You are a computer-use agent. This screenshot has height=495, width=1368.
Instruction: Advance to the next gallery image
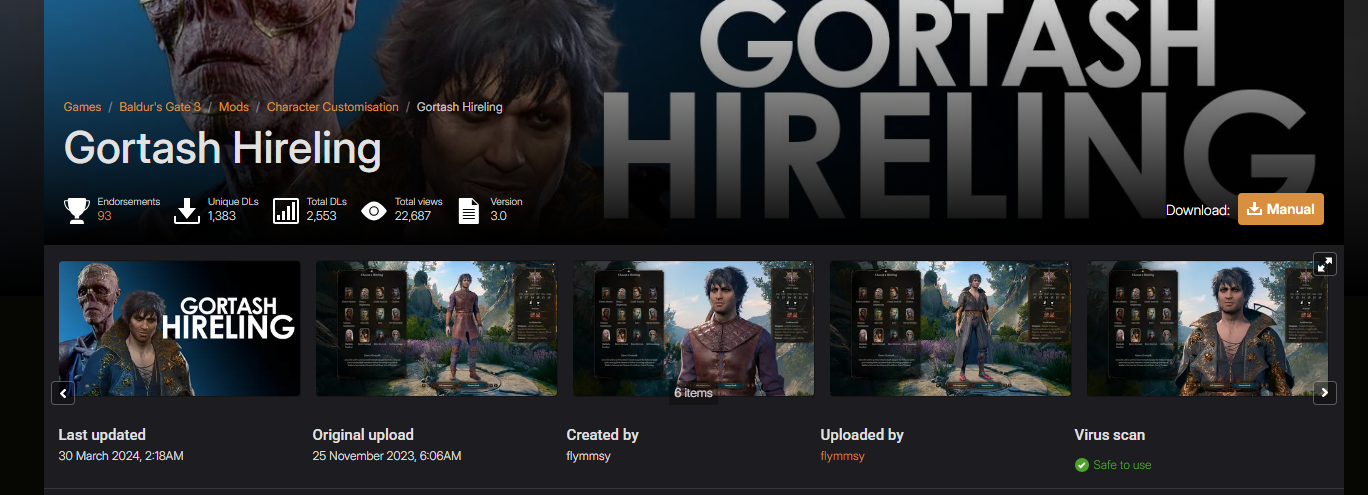tap(1325, 393)
